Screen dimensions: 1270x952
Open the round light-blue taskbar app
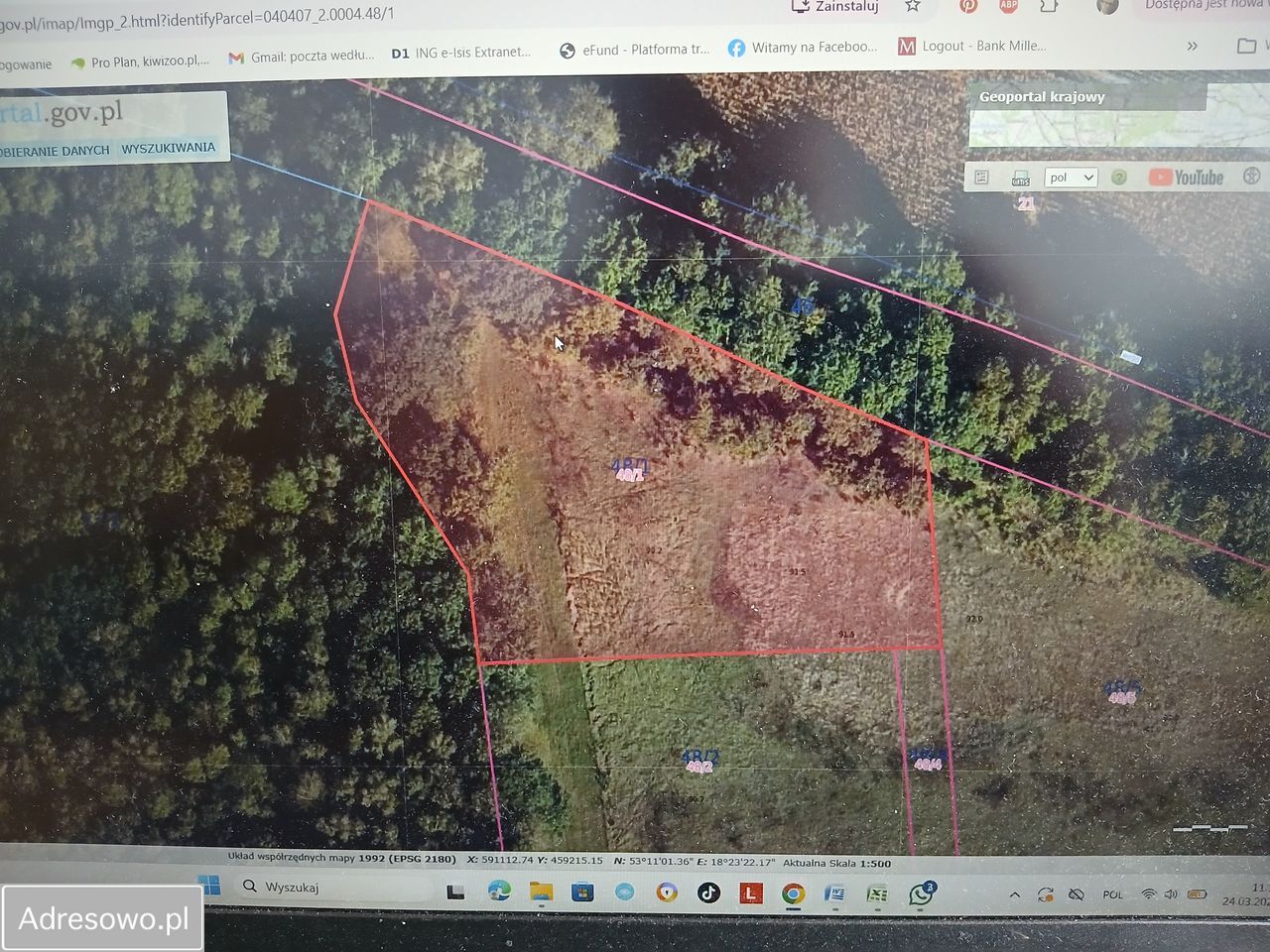[624, 892]
